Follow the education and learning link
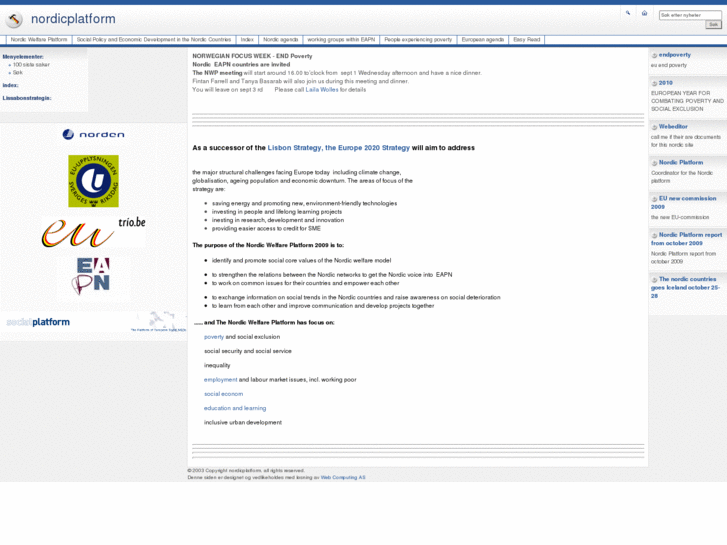This screenshot has width=727, height=545. (235, 409)
